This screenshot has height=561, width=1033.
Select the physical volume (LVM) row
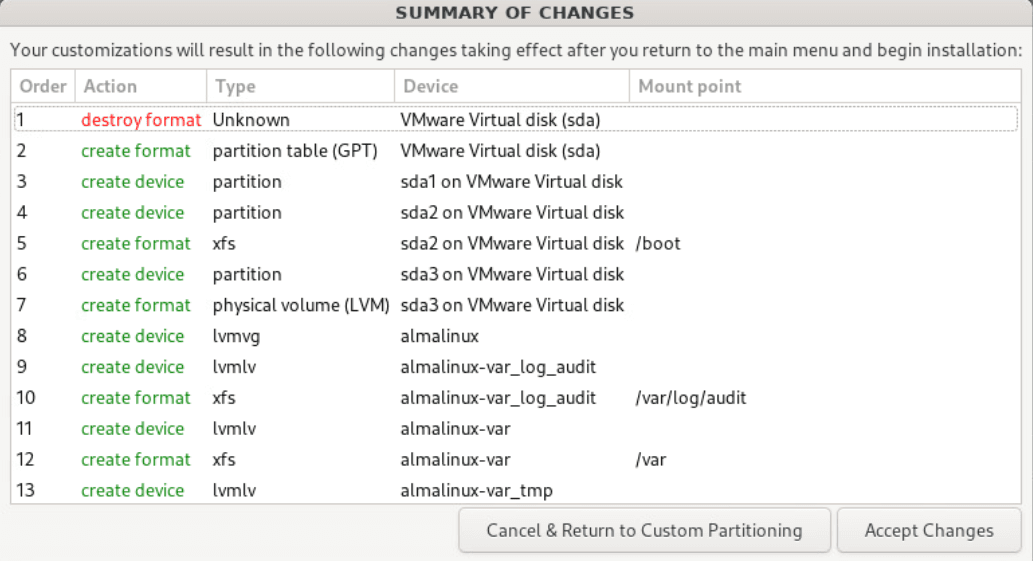coord(516,306)
